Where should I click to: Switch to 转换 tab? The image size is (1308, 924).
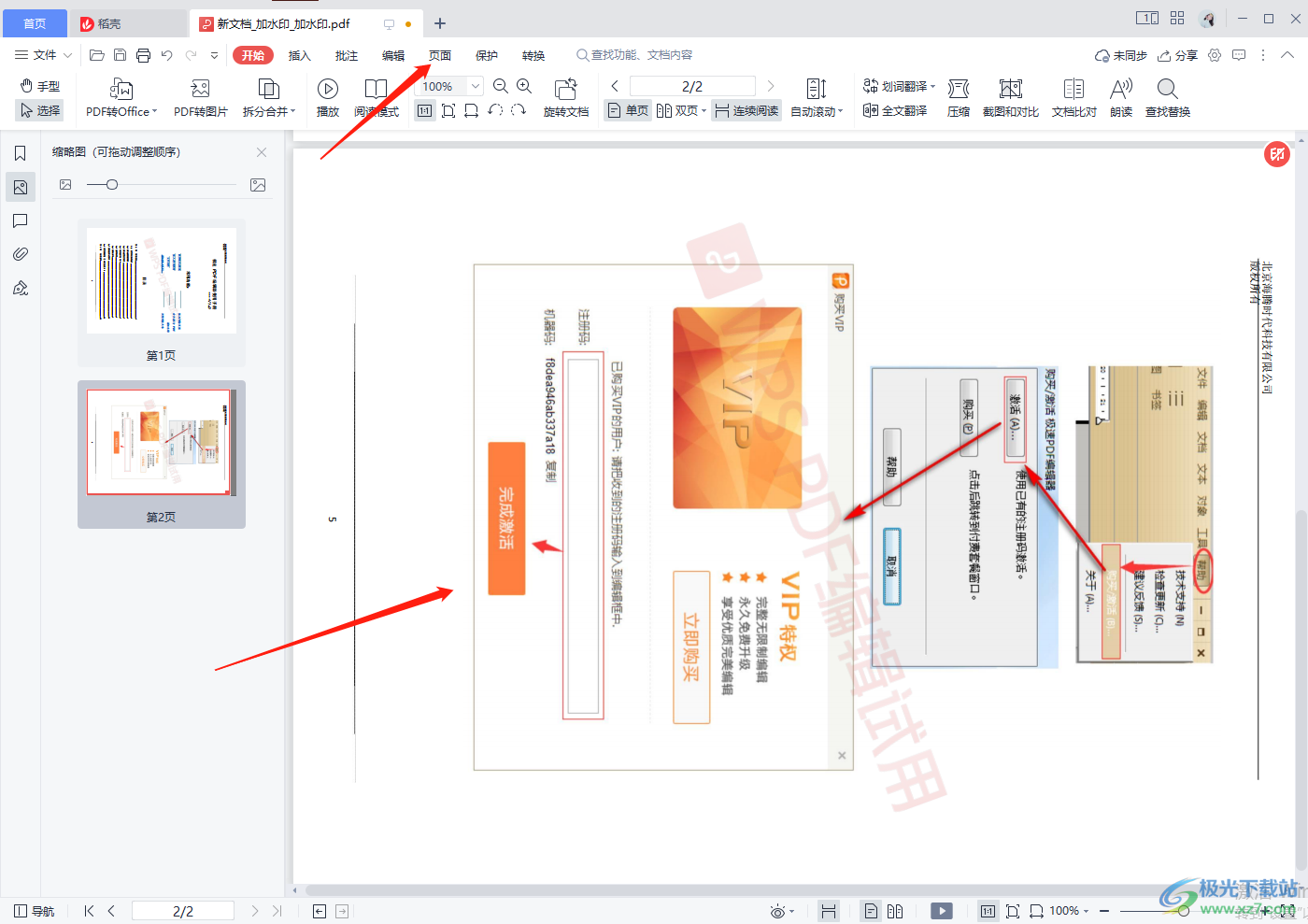[533, 55]
